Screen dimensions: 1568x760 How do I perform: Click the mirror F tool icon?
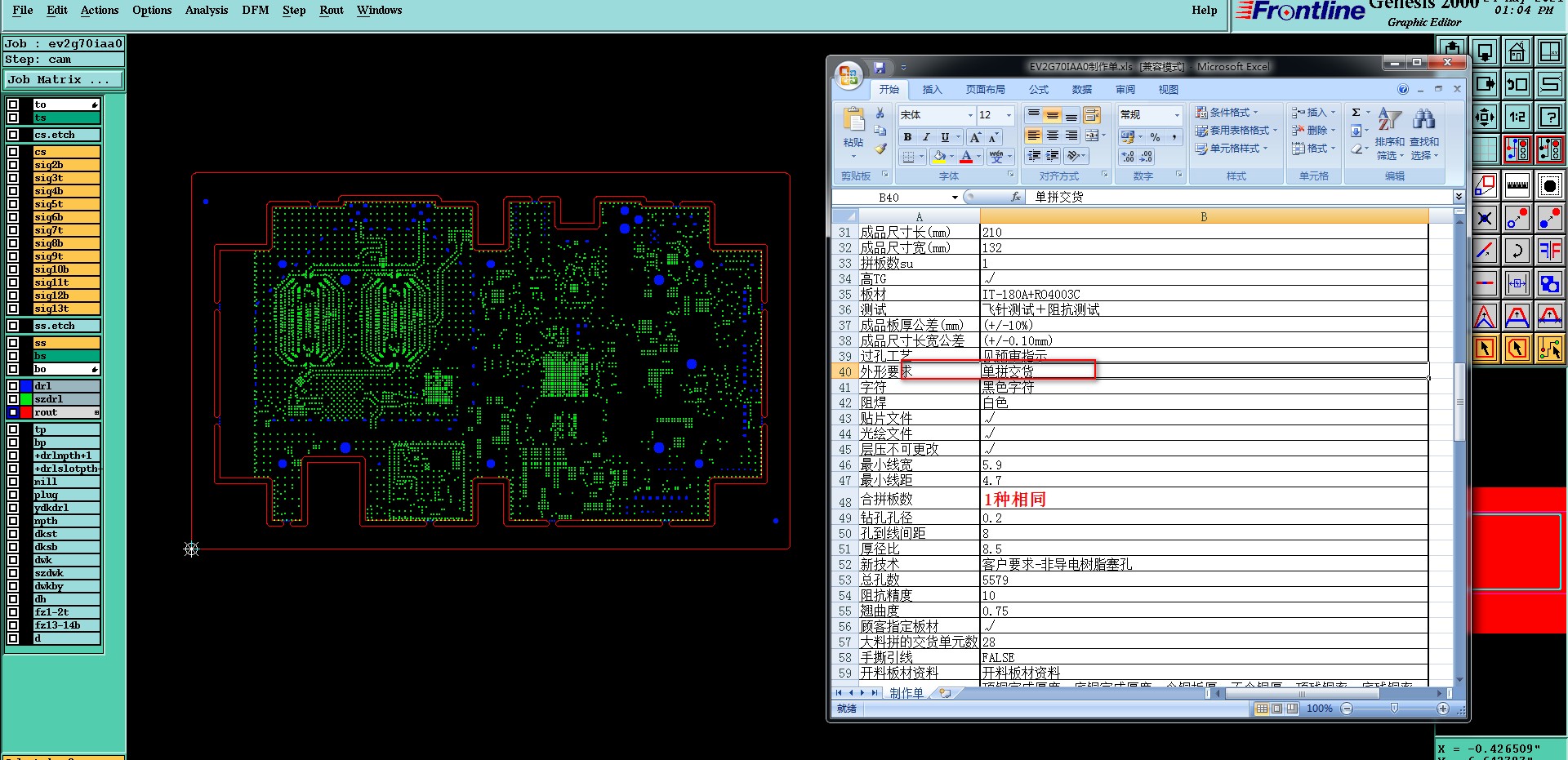point(1549,251)
